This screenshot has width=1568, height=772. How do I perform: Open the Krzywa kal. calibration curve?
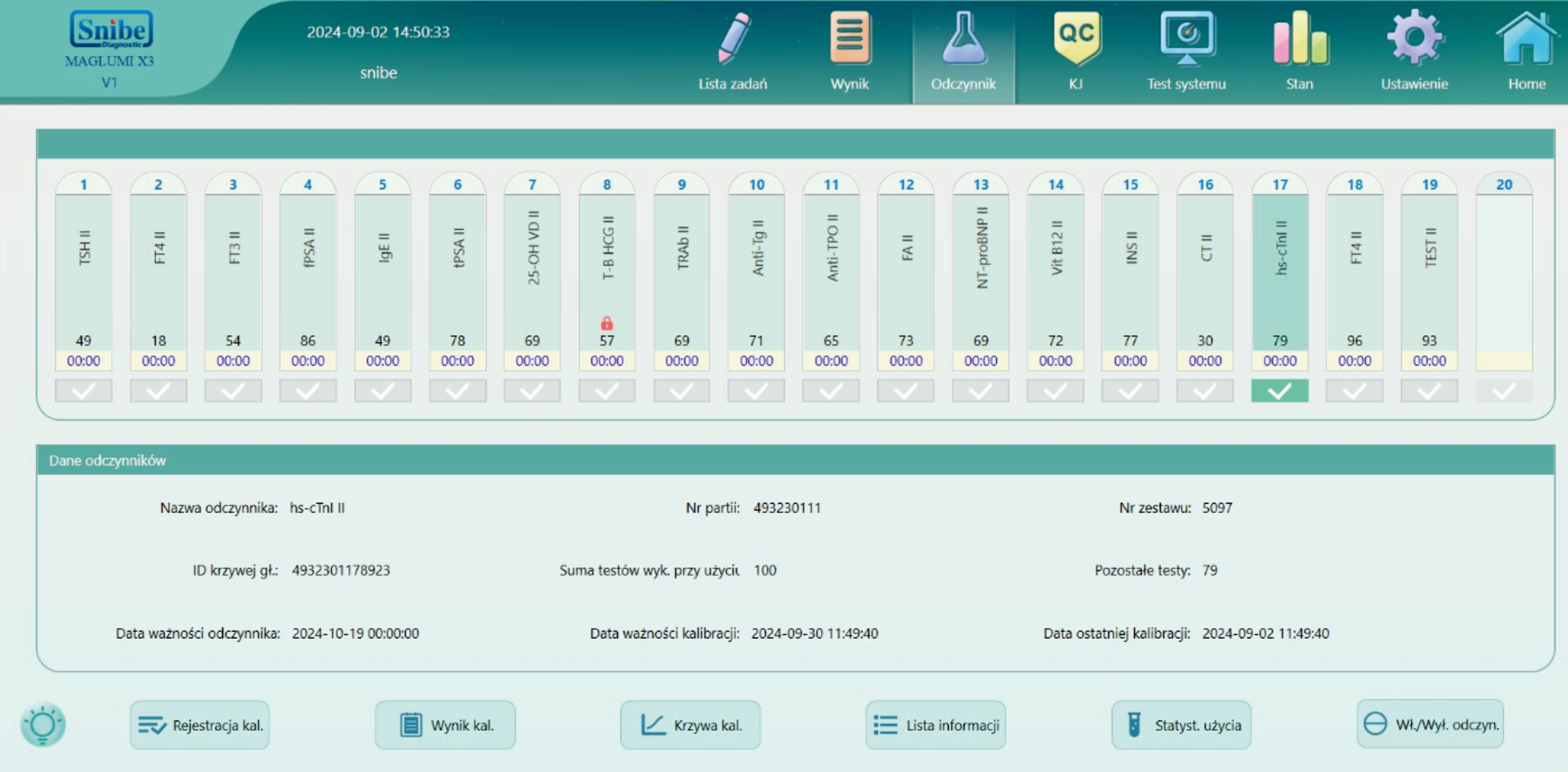coord(690,725)
